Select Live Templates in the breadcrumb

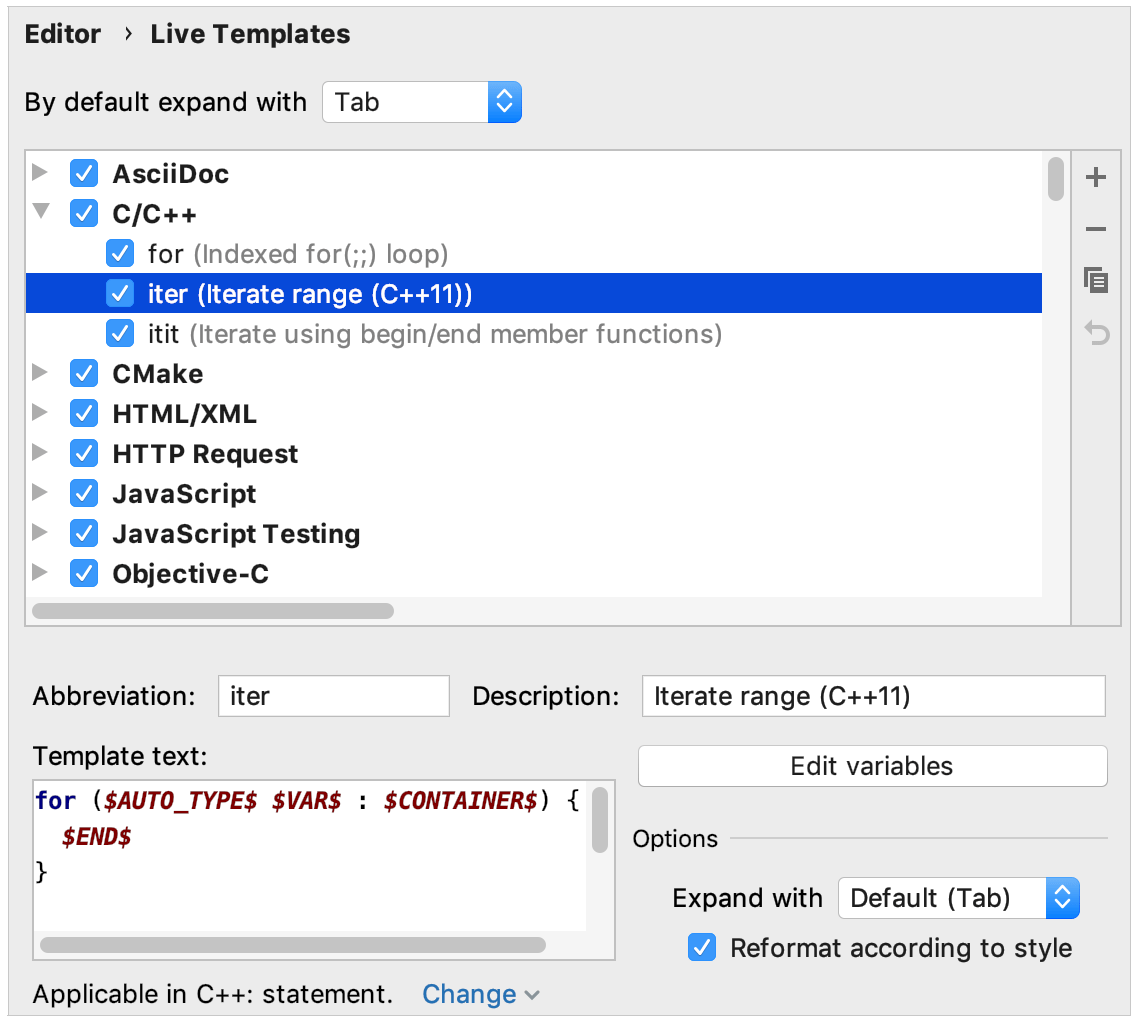tap(249, 33)
